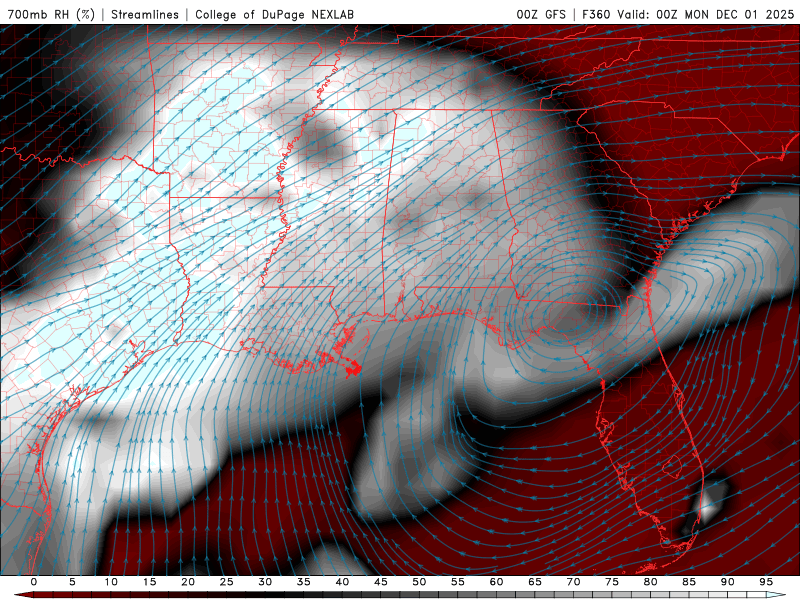Select the "00Z GFS" model run label
This screenshot has height=600, width=800.
click(x=541, y=14)
